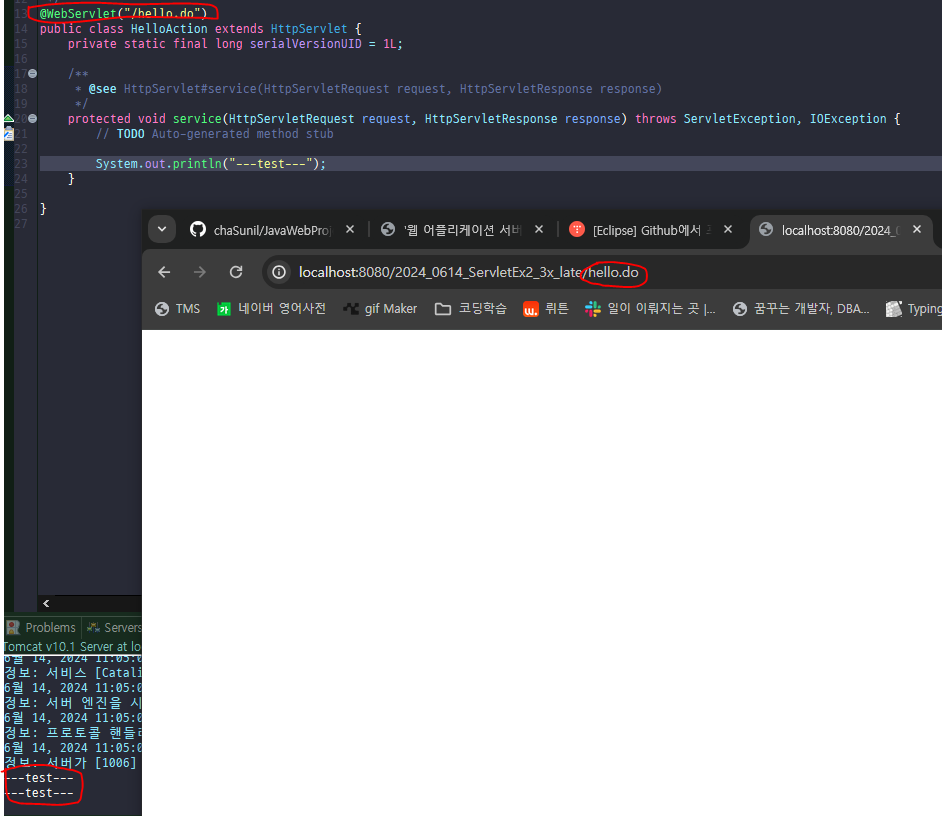The height and width of the screenshot is (816, 942).
Task: Open the Typing bookmark
Action: pos(914,309)
